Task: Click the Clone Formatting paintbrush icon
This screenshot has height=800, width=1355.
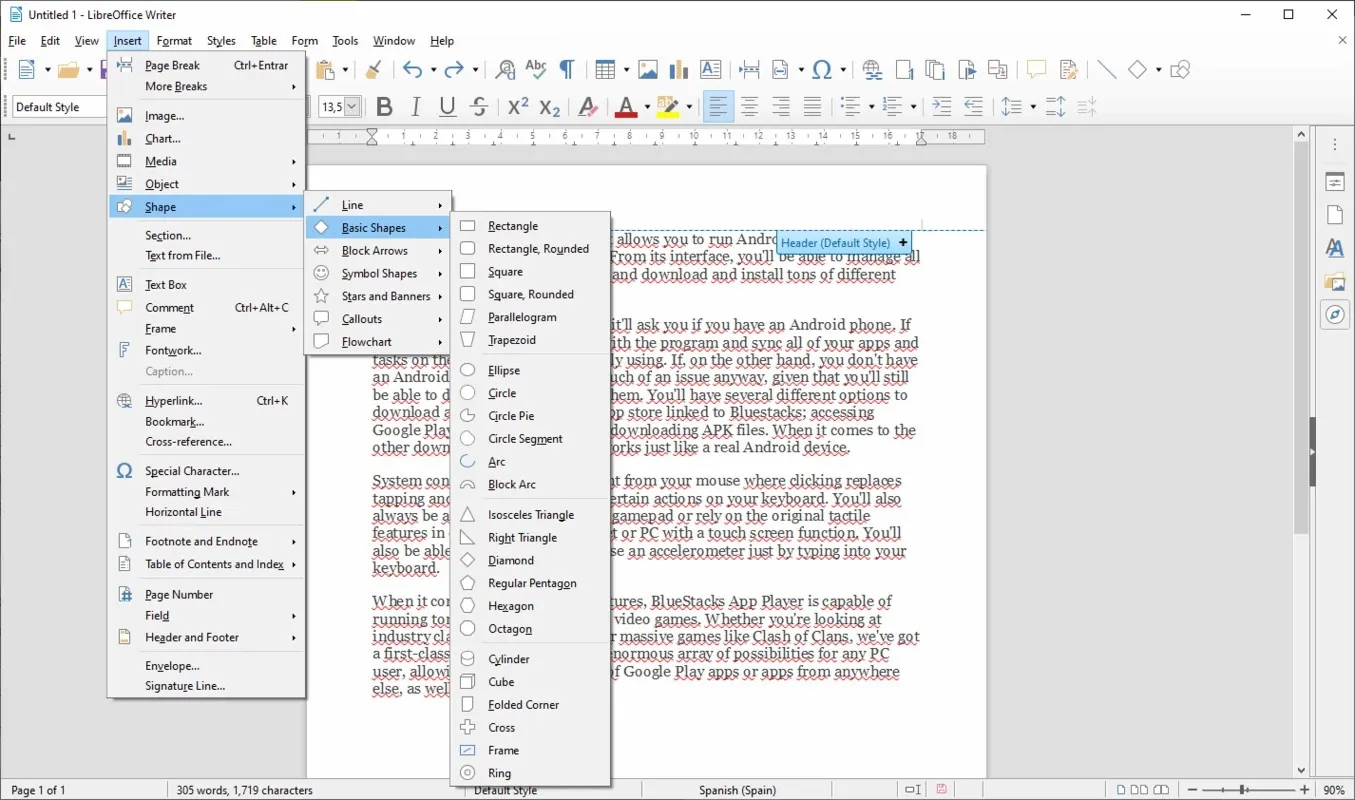Action: 373,69
